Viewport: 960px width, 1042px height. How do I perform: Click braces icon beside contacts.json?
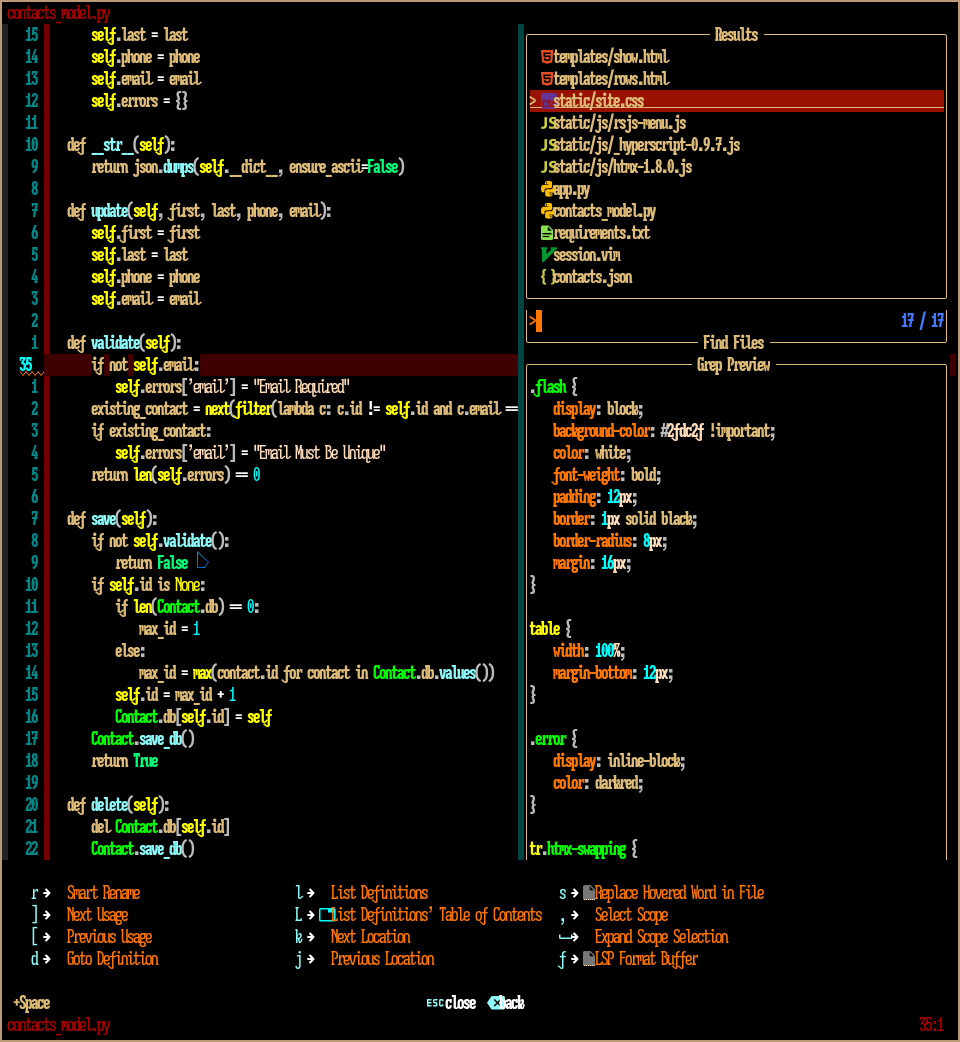point(547,277)
